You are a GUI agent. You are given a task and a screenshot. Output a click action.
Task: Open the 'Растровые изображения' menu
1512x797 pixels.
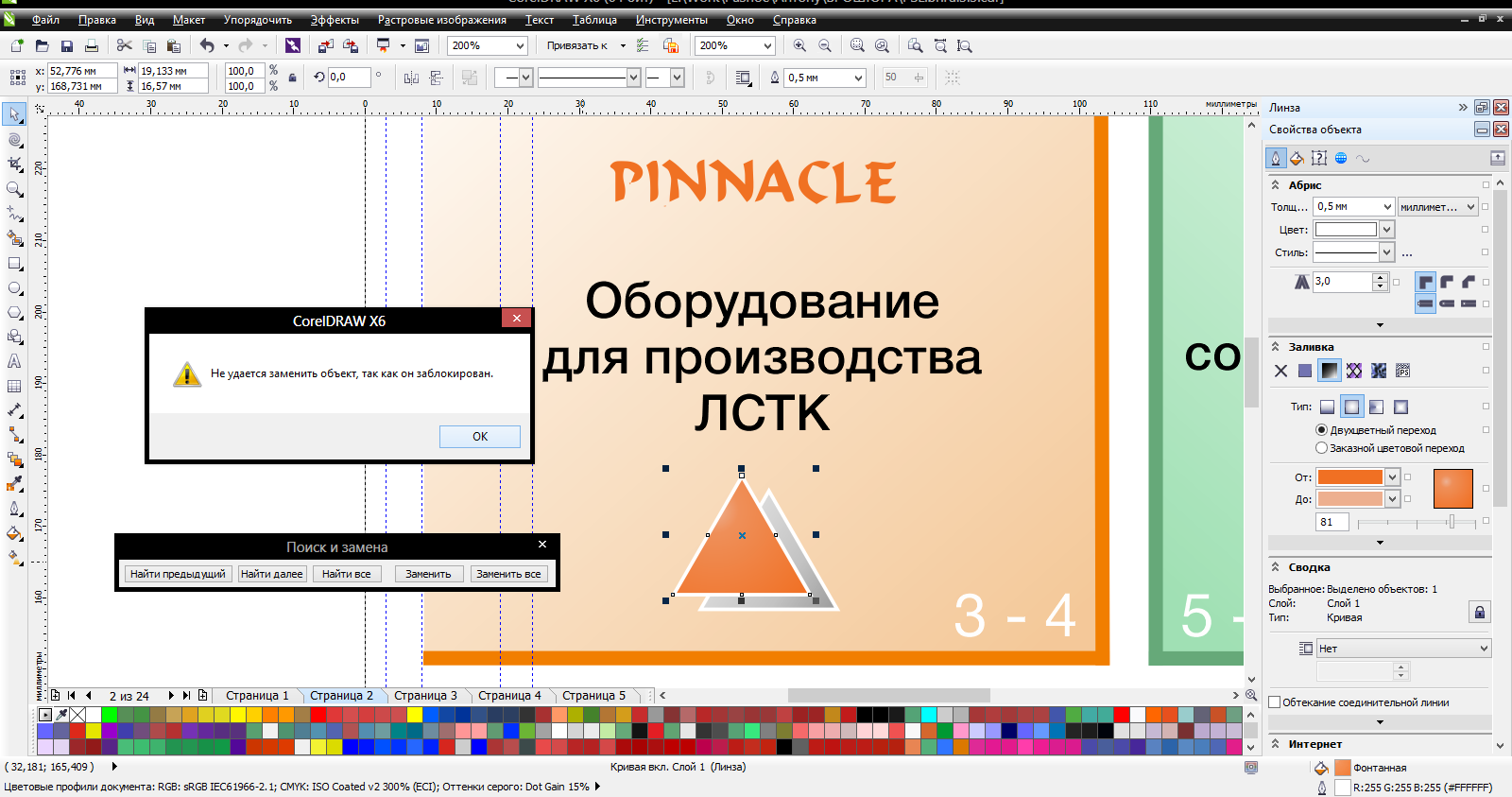click(442, 20)
